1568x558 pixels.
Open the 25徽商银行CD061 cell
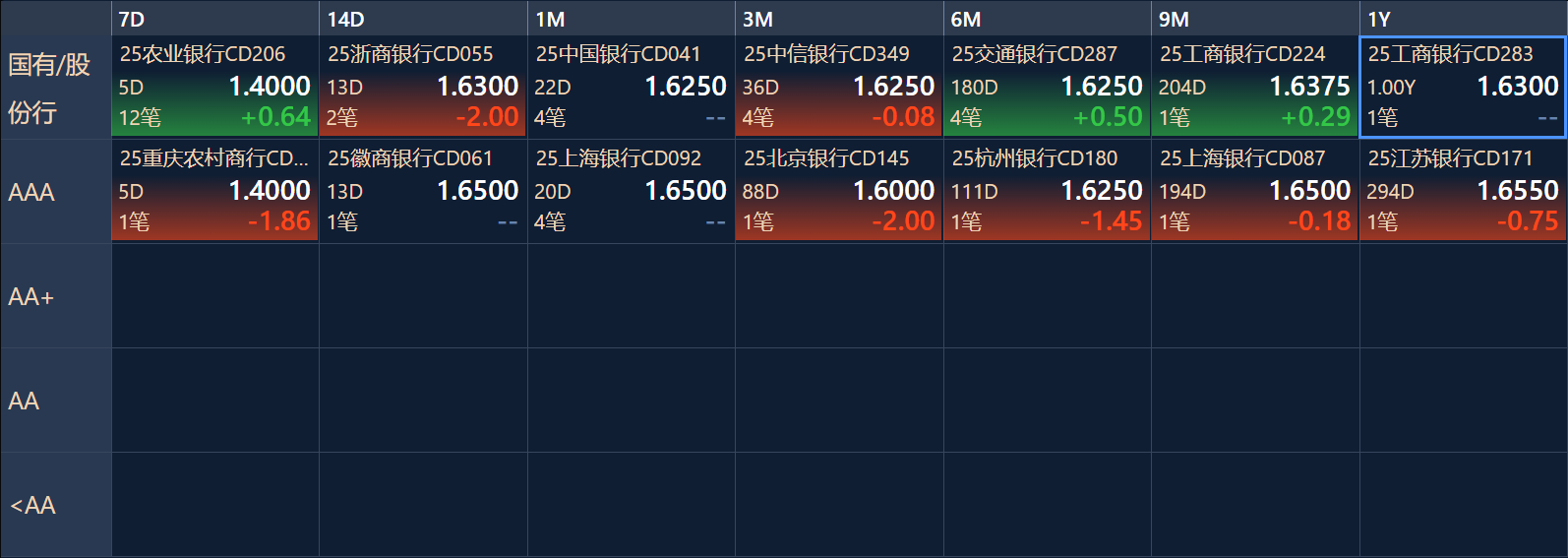coord(423,191)
